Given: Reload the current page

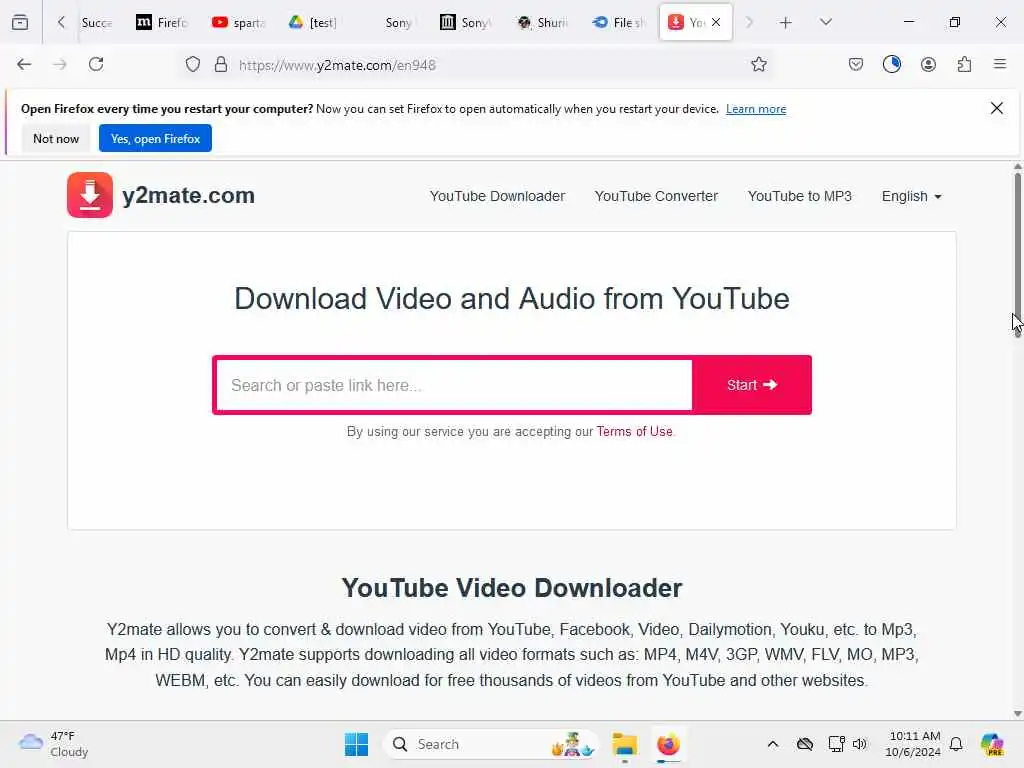Looking at the screenshot, I should coord(96,64).
